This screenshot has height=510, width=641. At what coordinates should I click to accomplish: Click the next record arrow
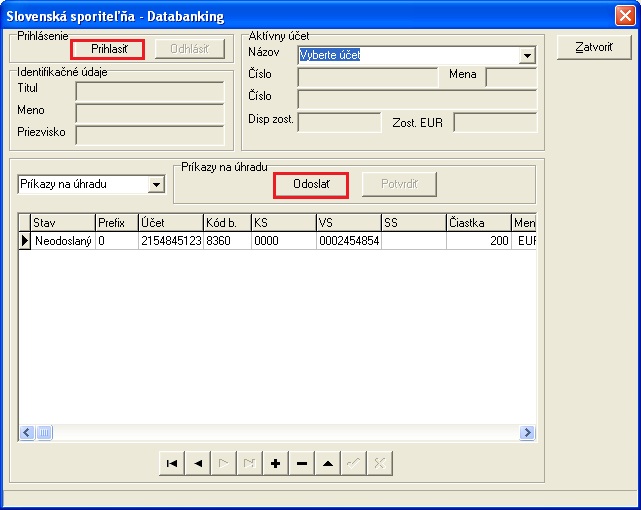[224, 463]
